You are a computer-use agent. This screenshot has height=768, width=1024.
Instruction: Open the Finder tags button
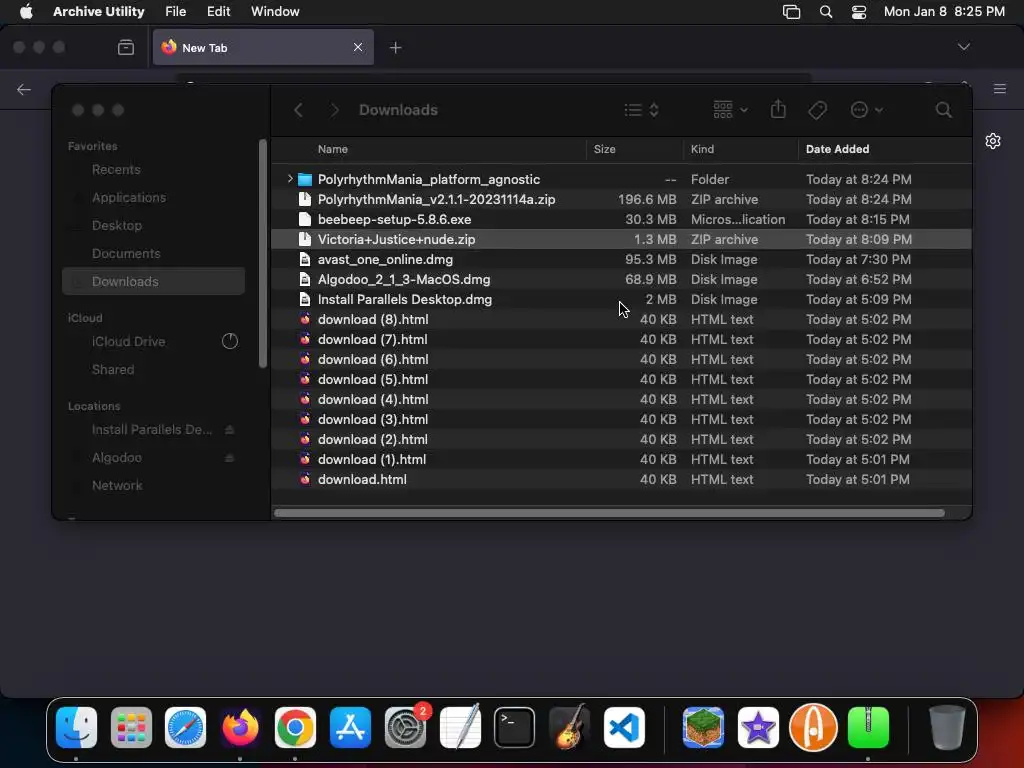point(817,110)
